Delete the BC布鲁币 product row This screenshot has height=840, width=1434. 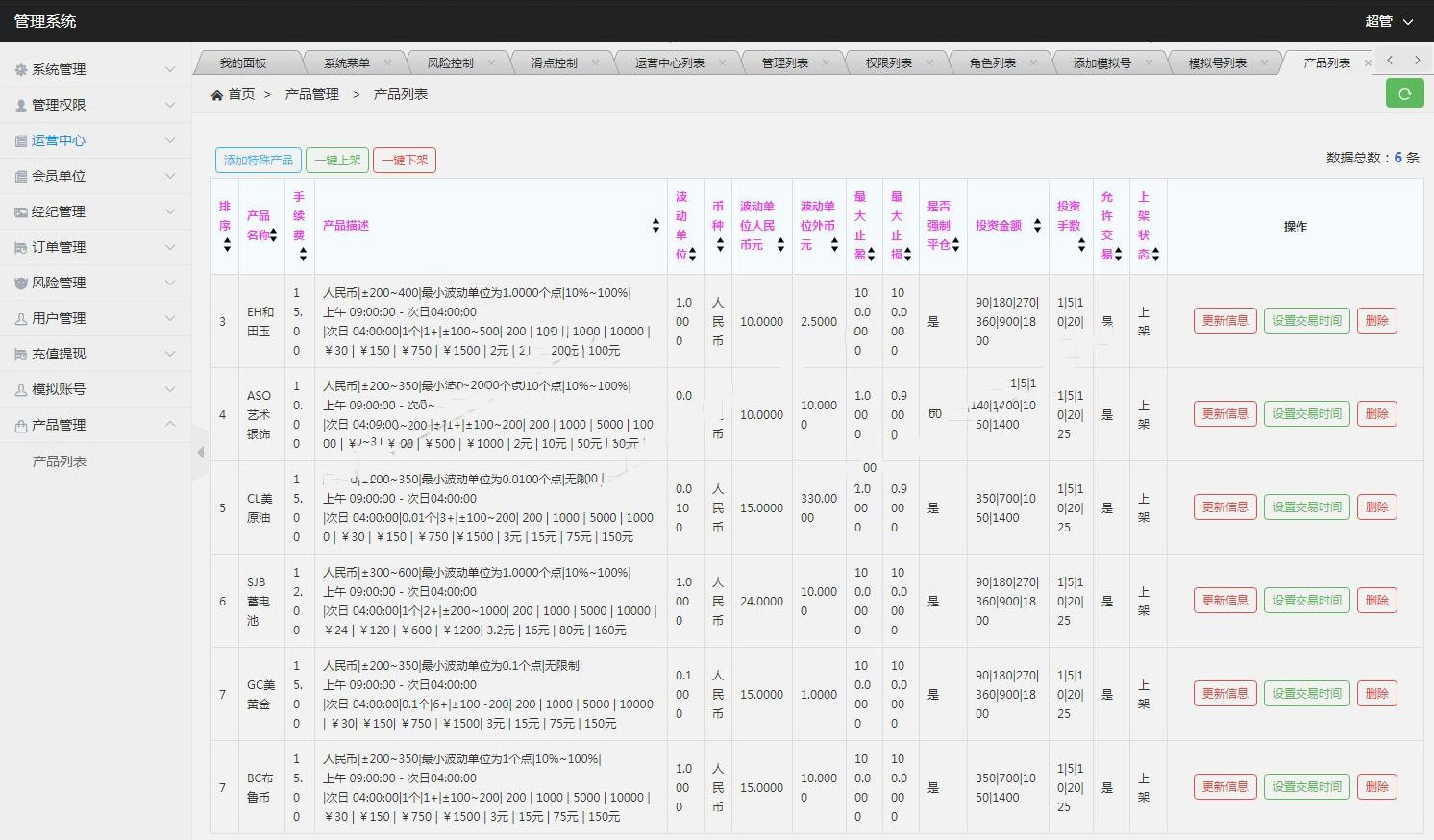[x=1376, y=787]
